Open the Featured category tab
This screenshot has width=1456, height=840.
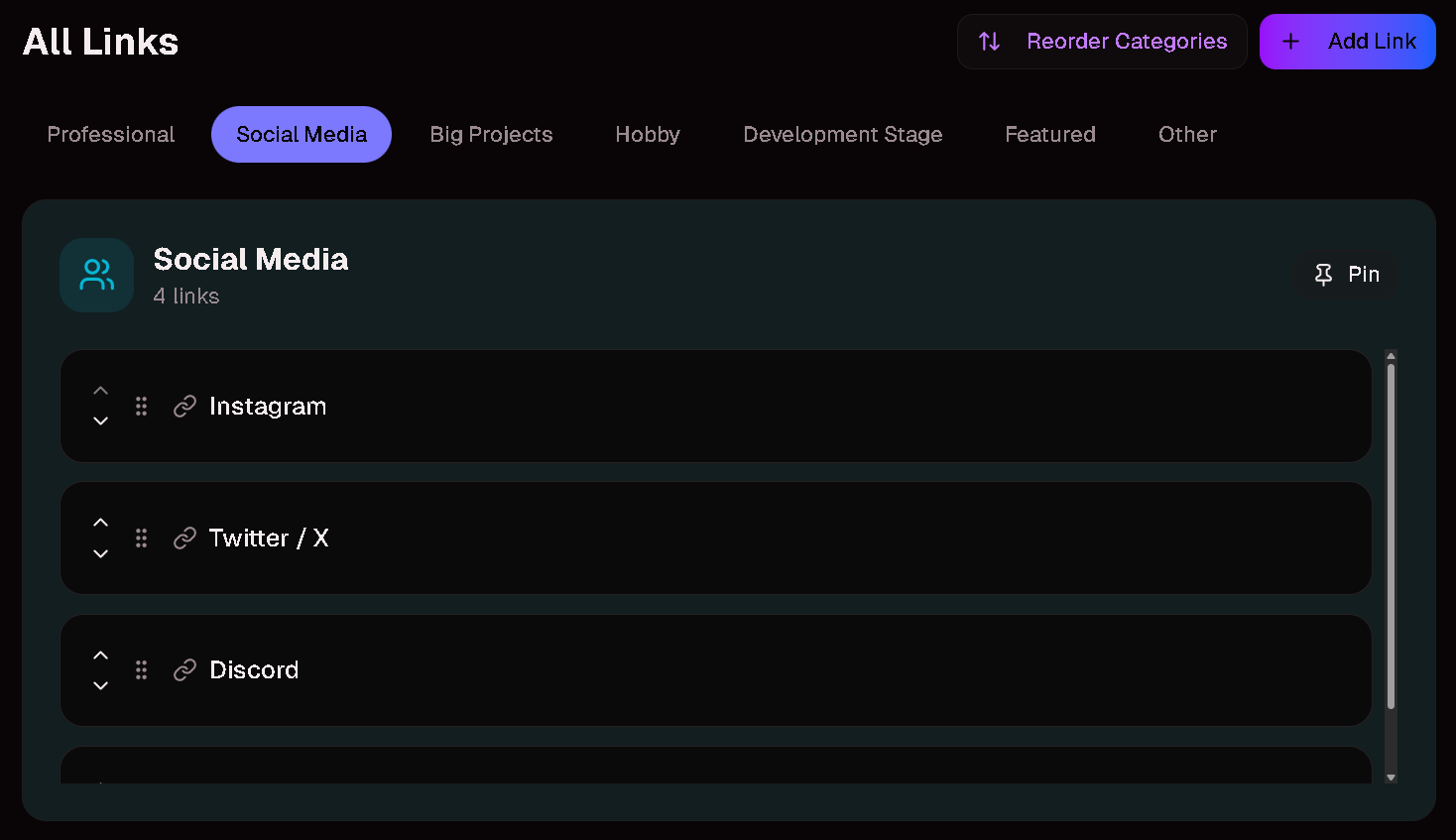[x=1049, y=135]
